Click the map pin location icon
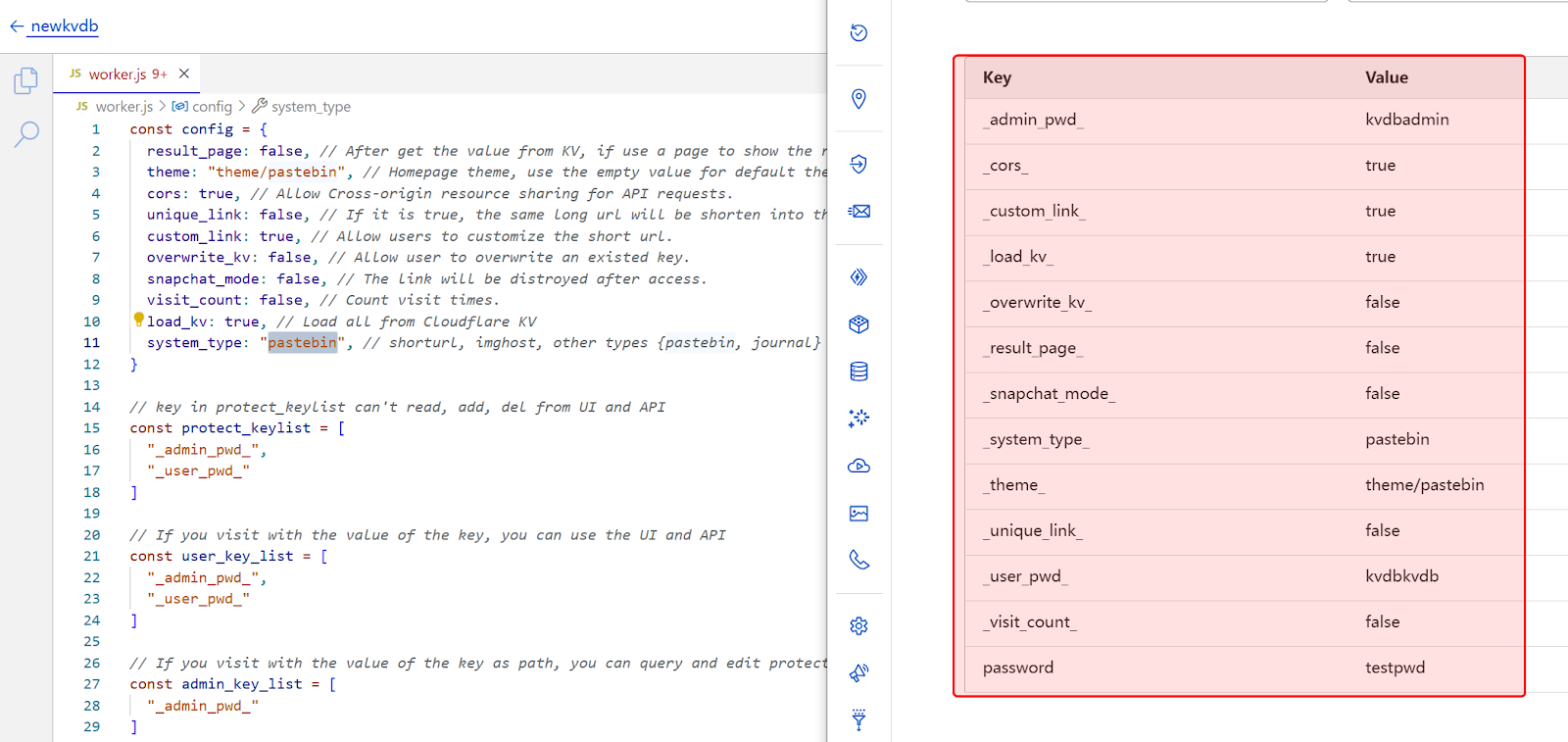The image size is (1568, 742). click(x=858, y=99)
